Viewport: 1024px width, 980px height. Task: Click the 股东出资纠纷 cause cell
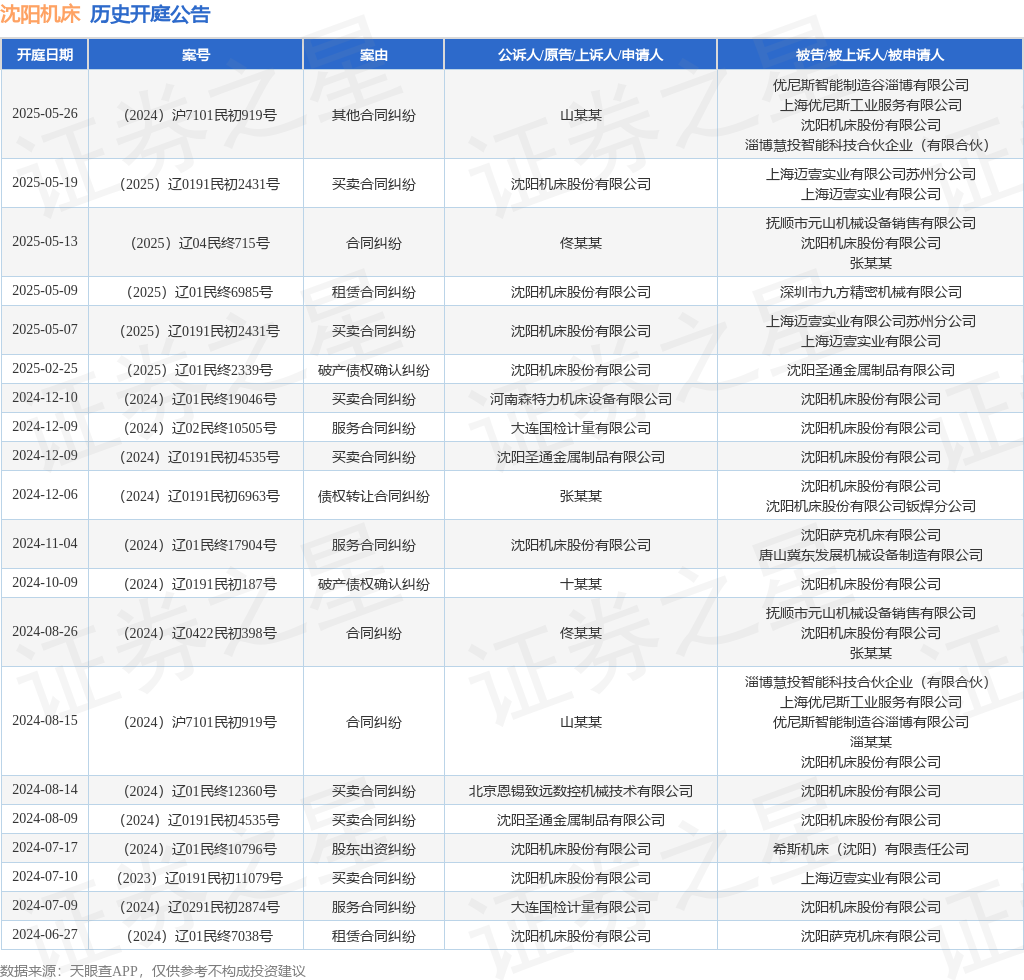click(374, 849)
